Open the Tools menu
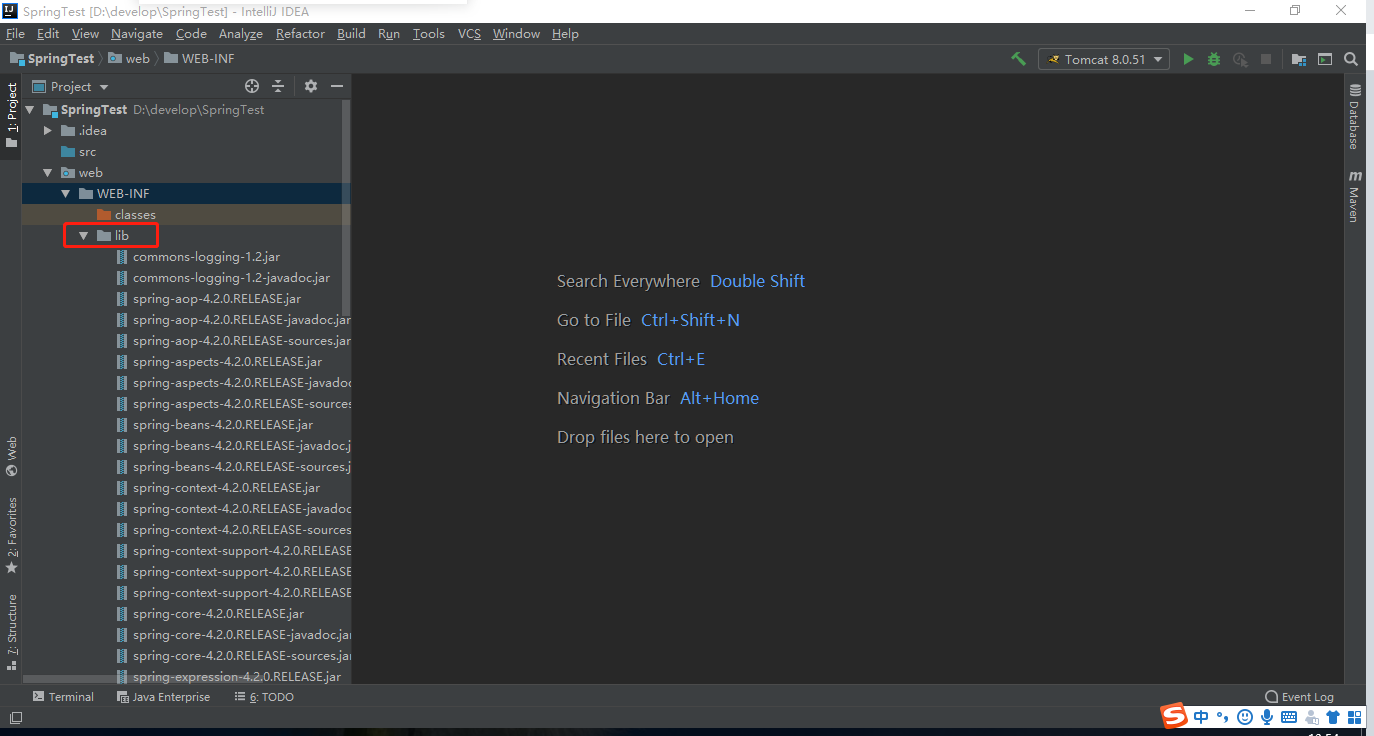 [428, 34]
